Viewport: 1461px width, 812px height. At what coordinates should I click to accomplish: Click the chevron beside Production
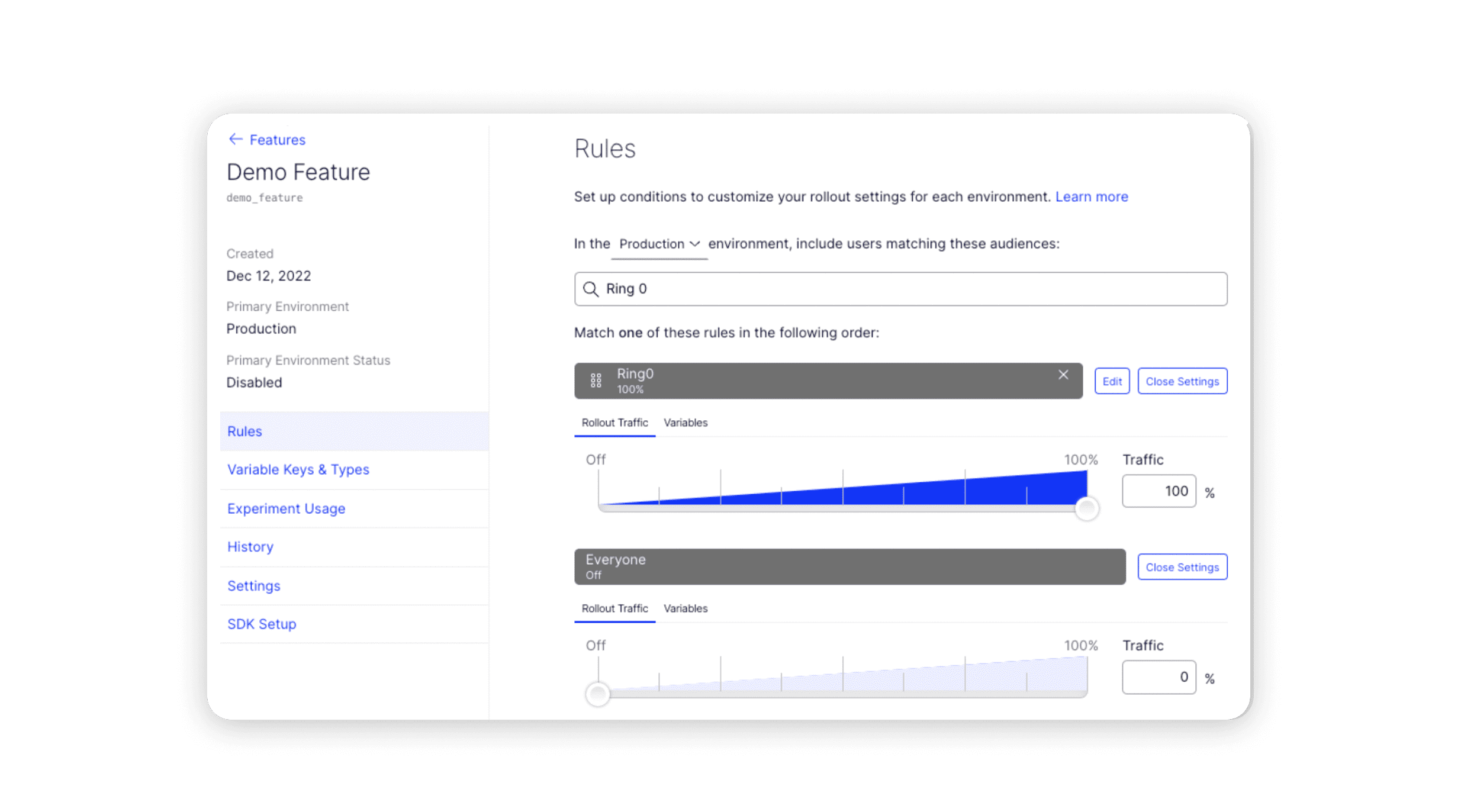point(695,244)
